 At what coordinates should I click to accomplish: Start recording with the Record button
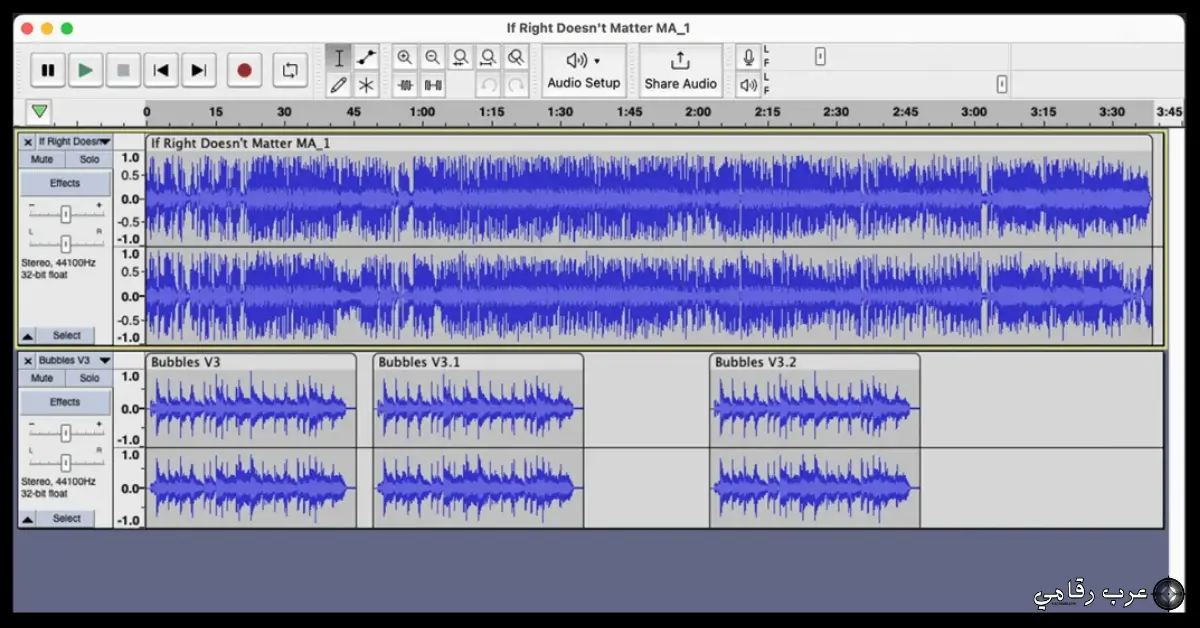coord(243,70)
